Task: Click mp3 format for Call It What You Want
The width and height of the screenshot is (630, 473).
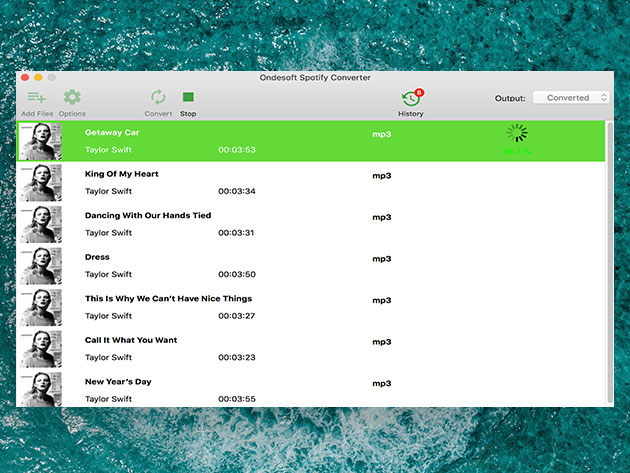Action: tap(382, 342)
